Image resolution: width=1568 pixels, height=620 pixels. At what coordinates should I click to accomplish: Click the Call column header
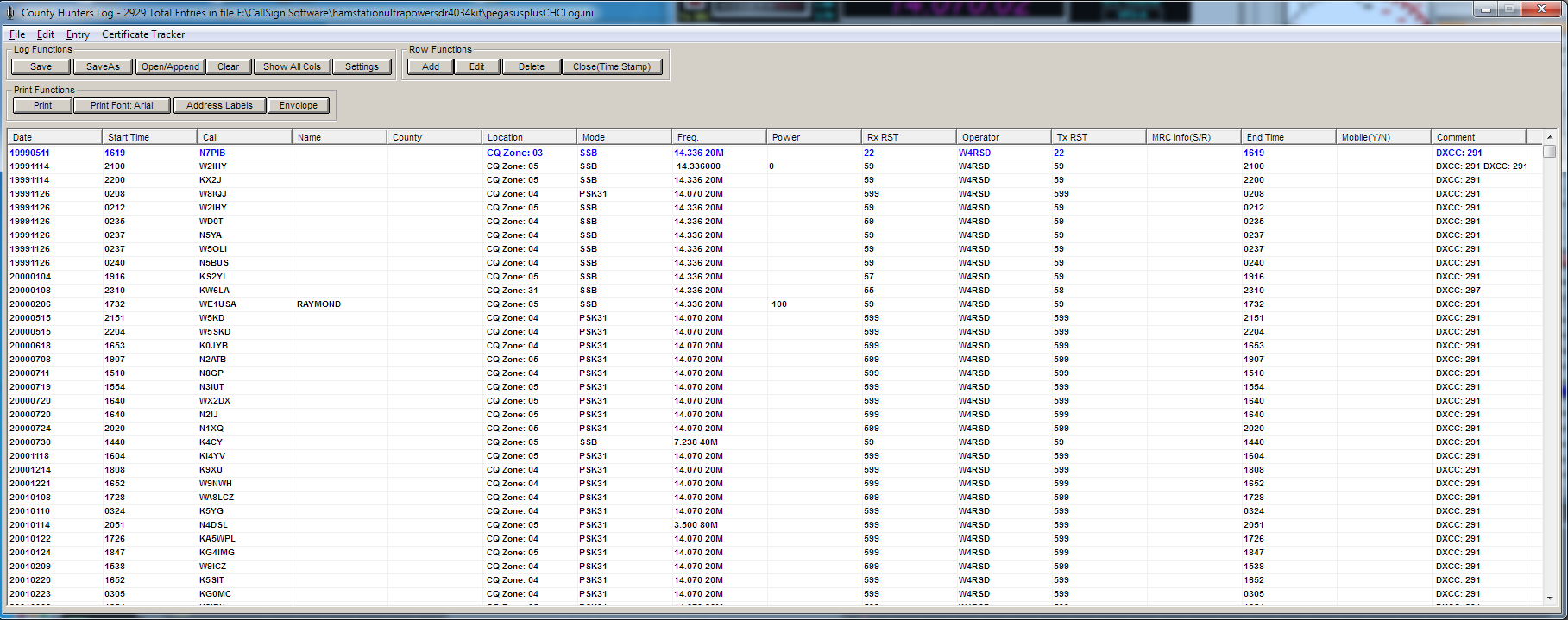(x=245, y=137)
